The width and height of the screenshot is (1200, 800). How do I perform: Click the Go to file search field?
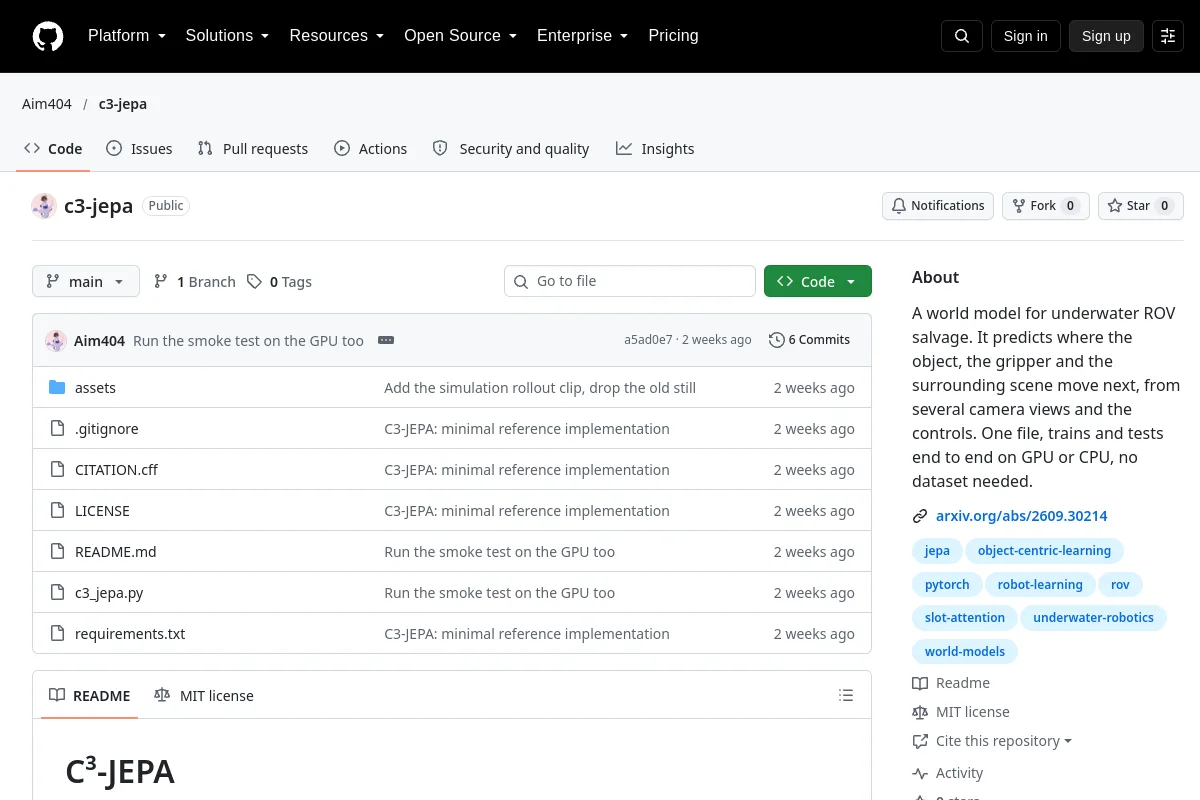pos(630,281)
